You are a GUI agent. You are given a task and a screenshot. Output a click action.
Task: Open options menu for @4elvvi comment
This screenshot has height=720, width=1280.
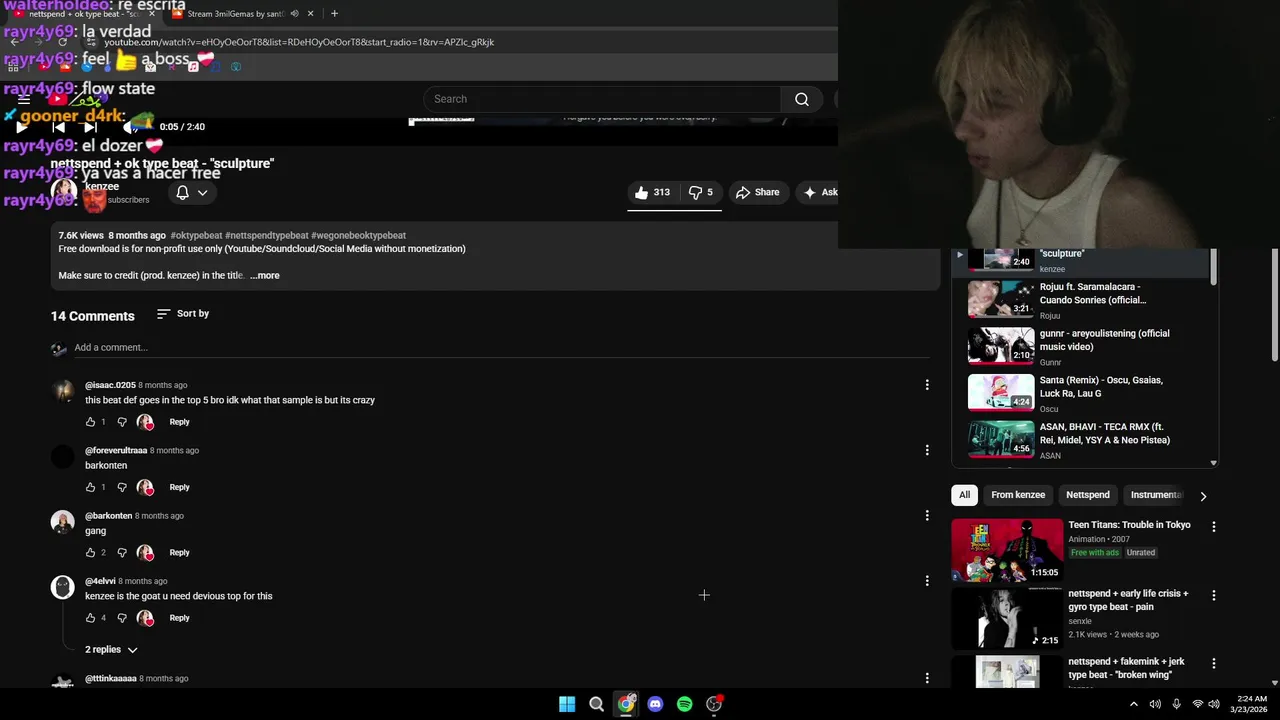pos(927,581)
